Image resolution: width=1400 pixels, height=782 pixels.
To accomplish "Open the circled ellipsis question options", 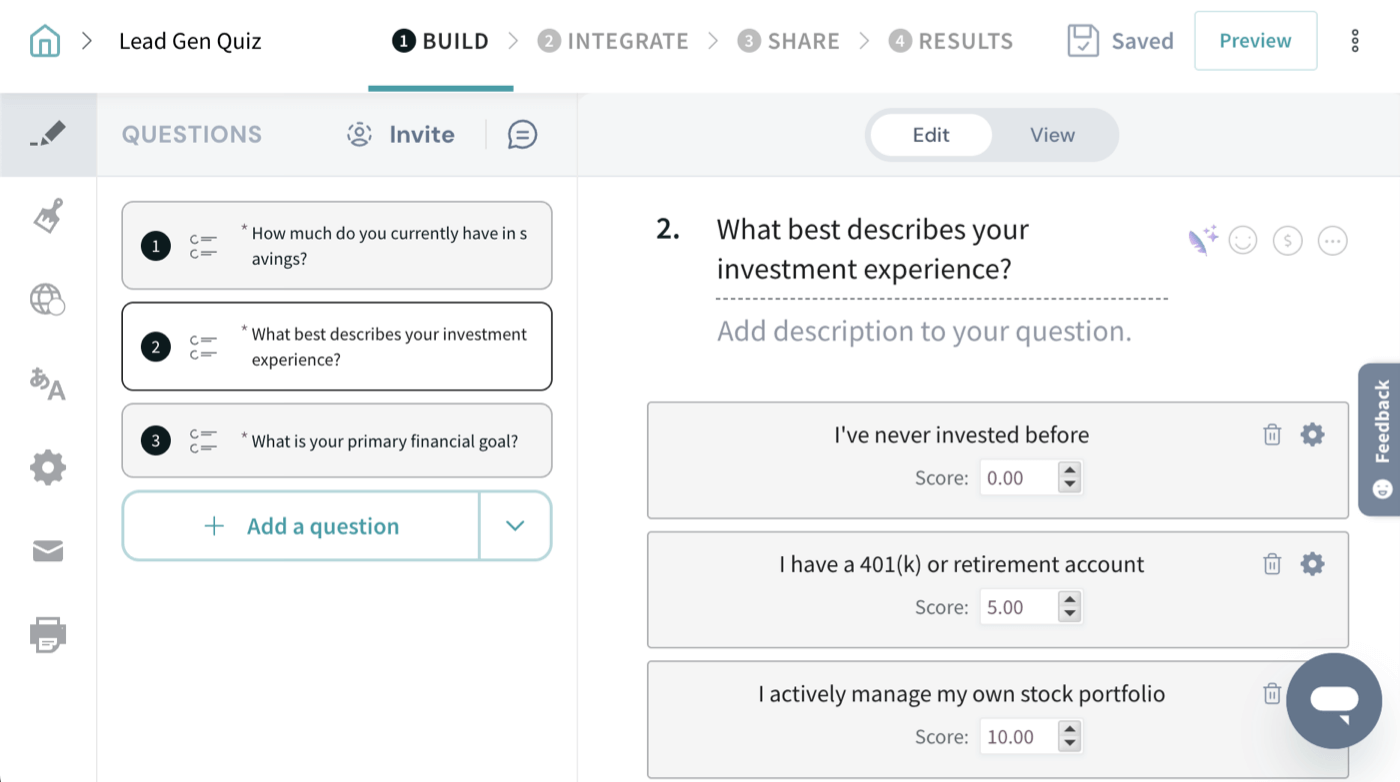I will pyautogui.click(x=1333, y=240).
